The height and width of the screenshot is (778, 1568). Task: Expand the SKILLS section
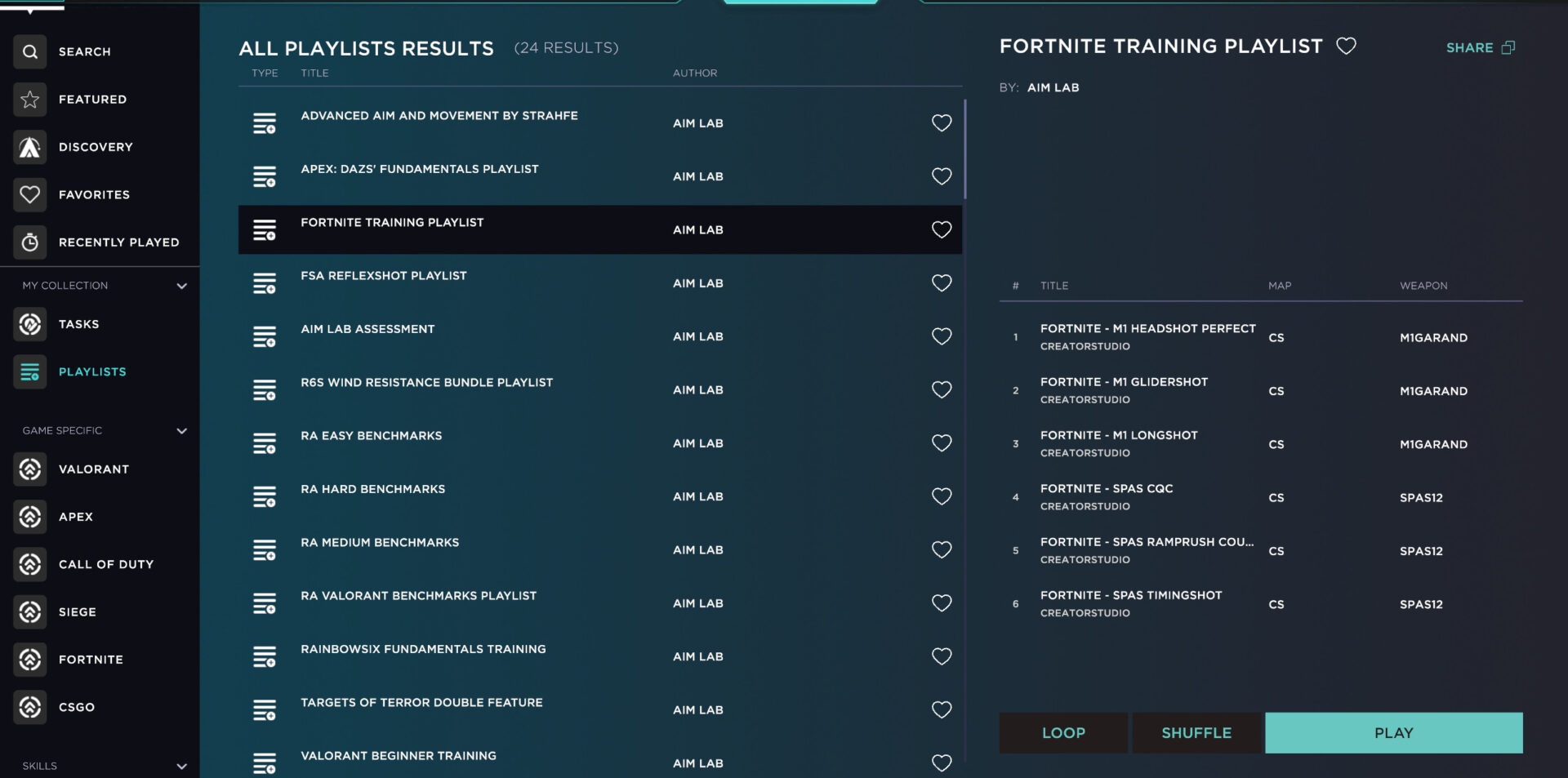(x=181, y=766)
